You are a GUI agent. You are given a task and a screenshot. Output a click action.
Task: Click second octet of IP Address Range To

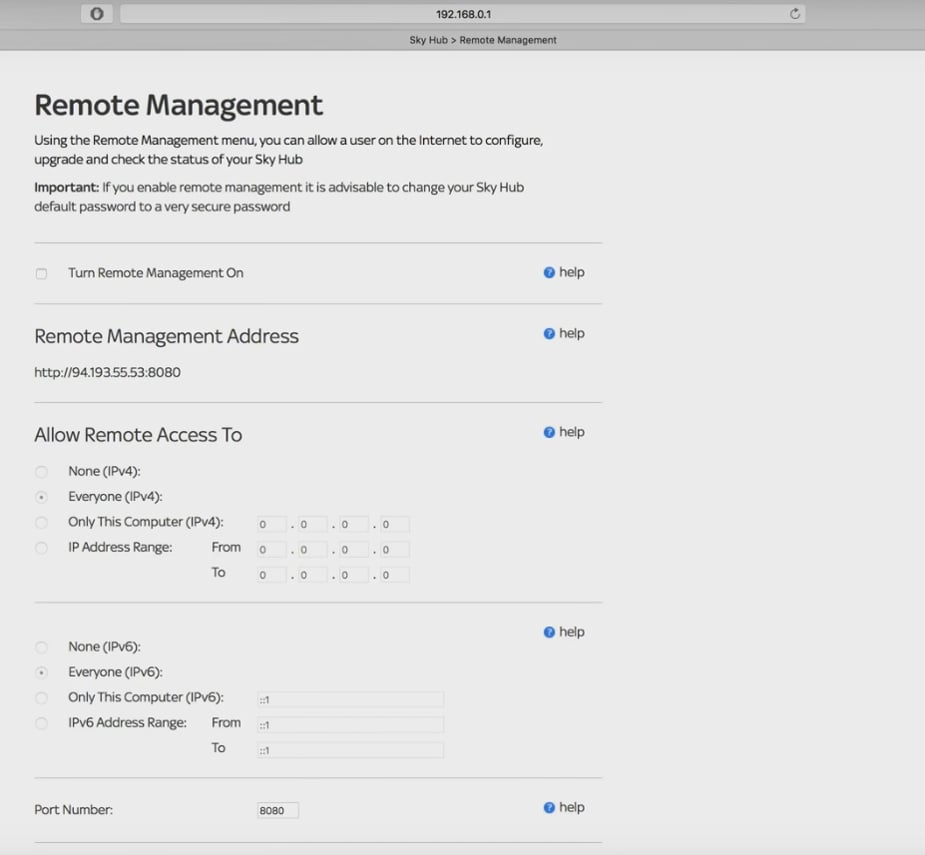click(x=313, y=575)
